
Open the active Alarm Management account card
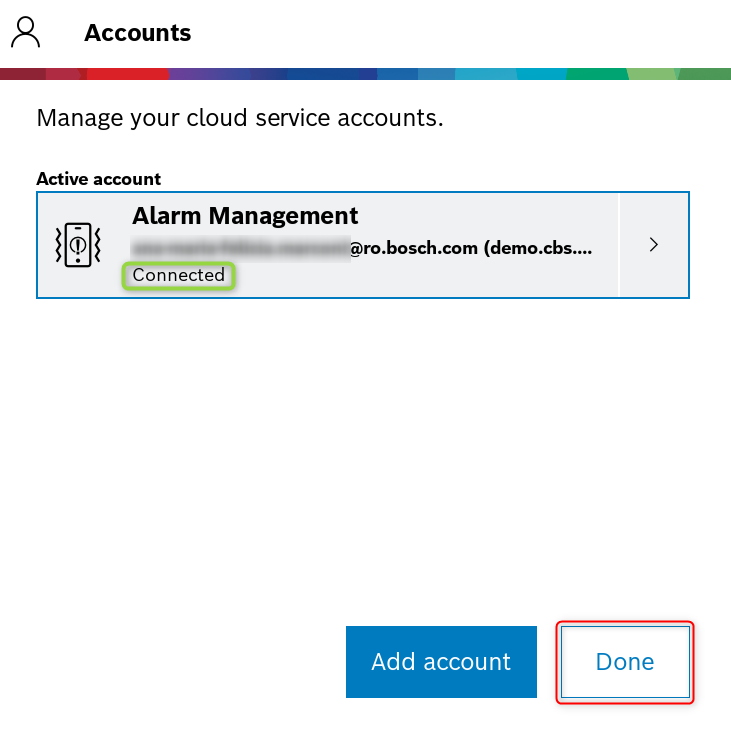pos(328,245)
